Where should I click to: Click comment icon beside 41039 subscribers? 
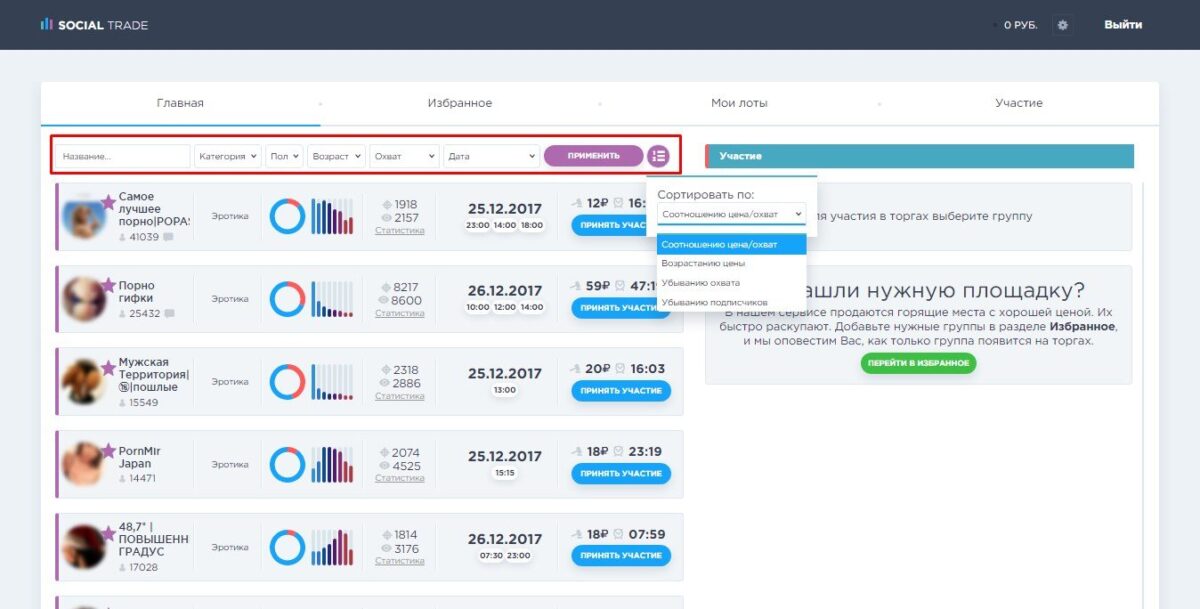(x=169, y=237)
